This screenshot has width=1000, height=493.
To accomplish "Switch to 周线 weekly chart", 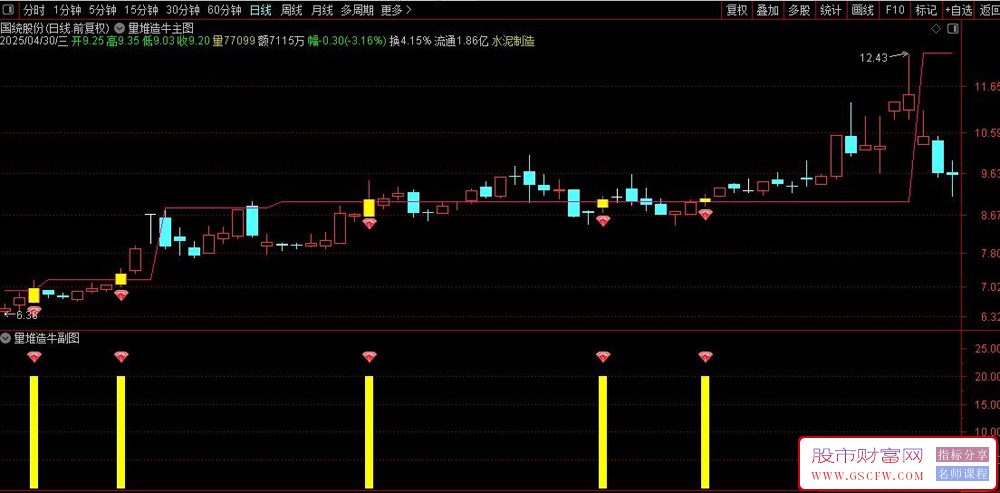I will click(x=291, y=10).
